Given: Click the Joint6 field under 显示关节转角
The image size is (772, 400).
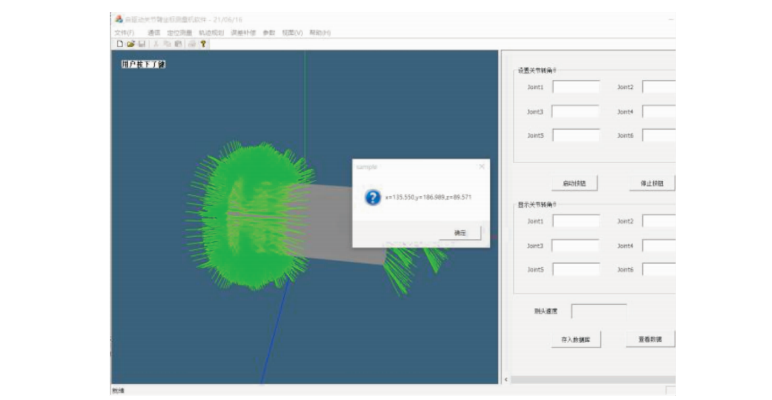Looking at the screenshot, I should coord(659,269).
